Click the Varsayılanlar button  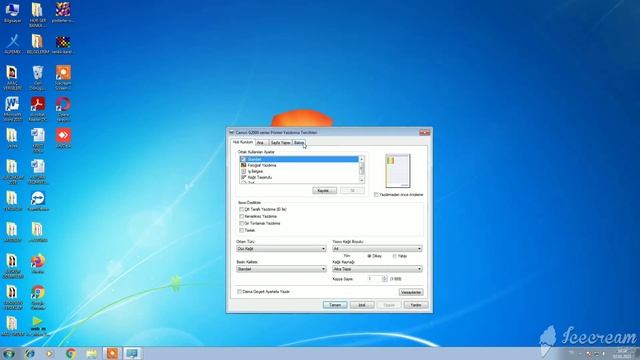coord(411,292)
